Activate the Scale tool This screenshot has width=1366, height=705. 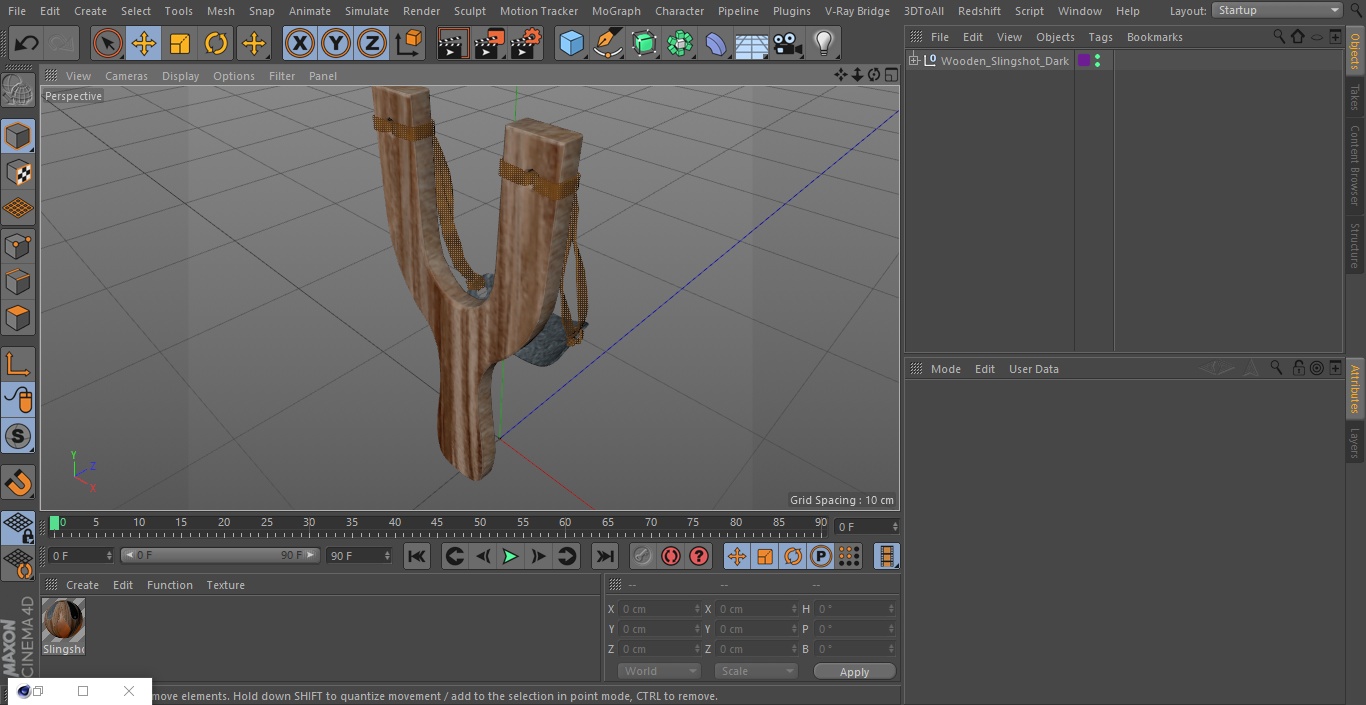click(180, 43)
